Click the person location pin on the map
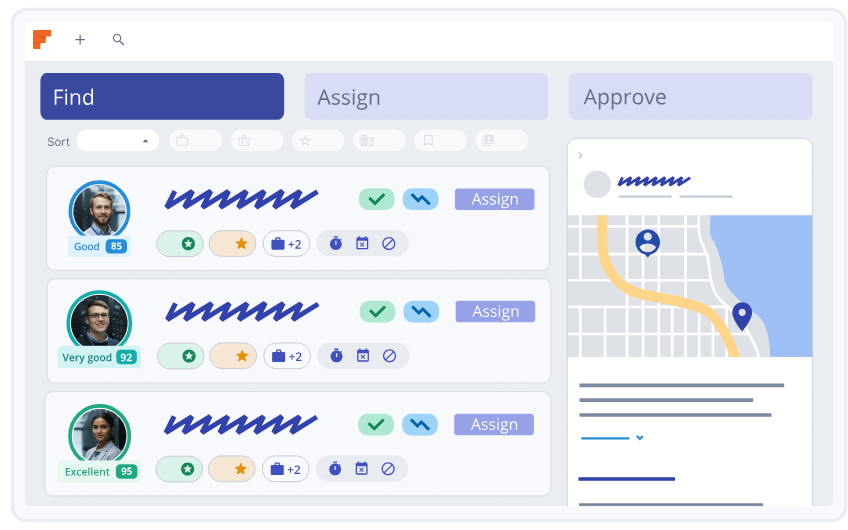 coord(648,241)
